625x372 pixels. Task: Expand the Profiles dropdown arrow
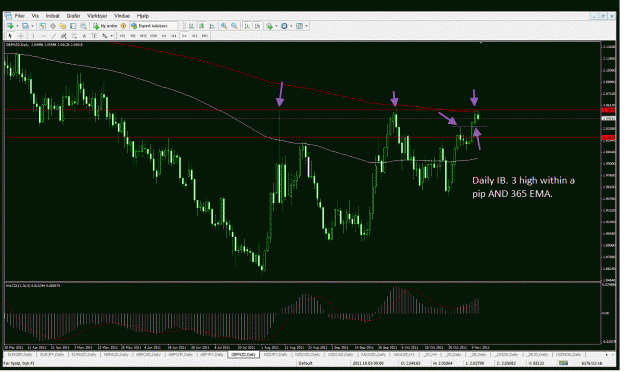point(32,26)
